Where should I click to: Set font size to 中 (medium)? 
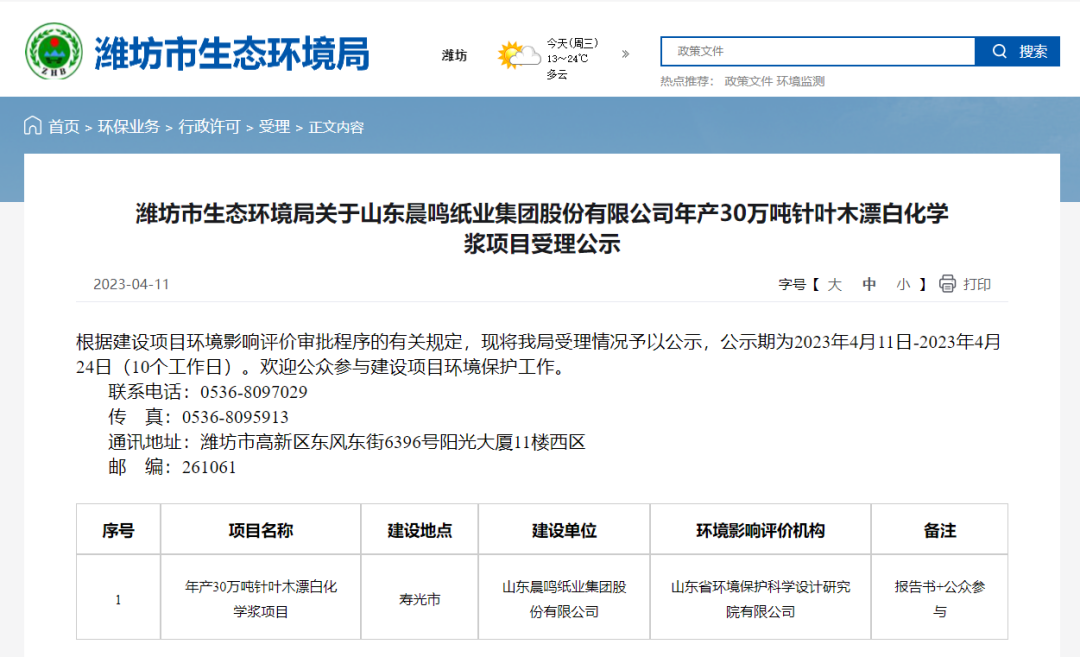pyautogui.click(x=869, y=284)
